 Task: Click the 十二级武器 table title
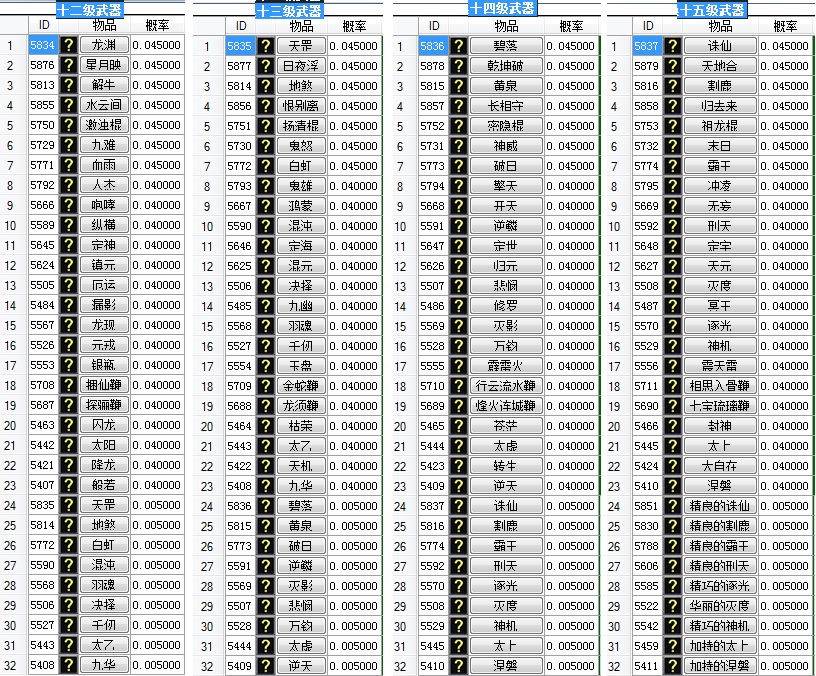(89, 9)
